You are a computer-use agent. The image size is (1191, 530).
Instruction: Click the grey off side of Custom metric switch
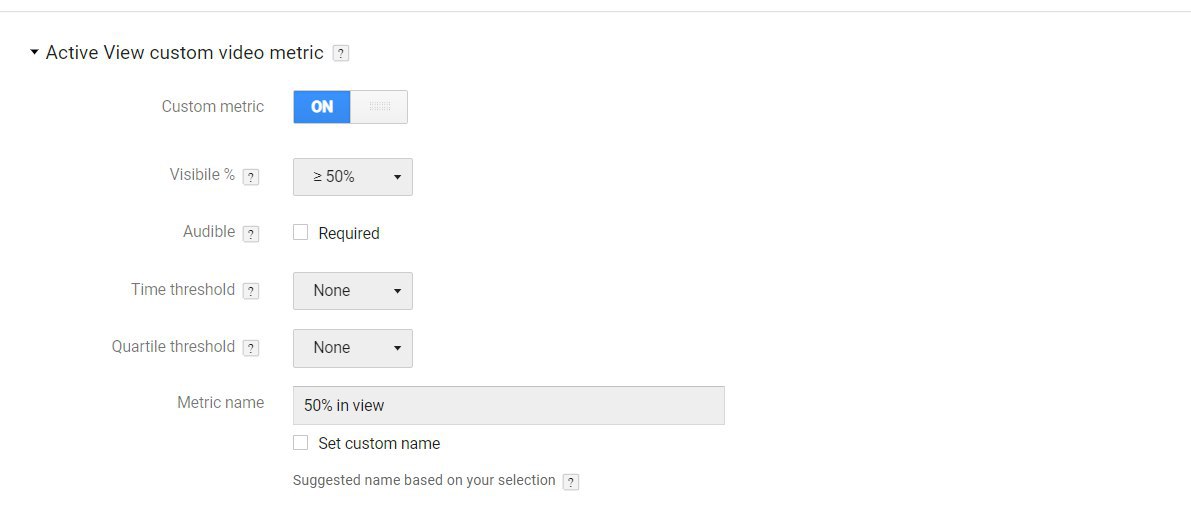[379, 107]
